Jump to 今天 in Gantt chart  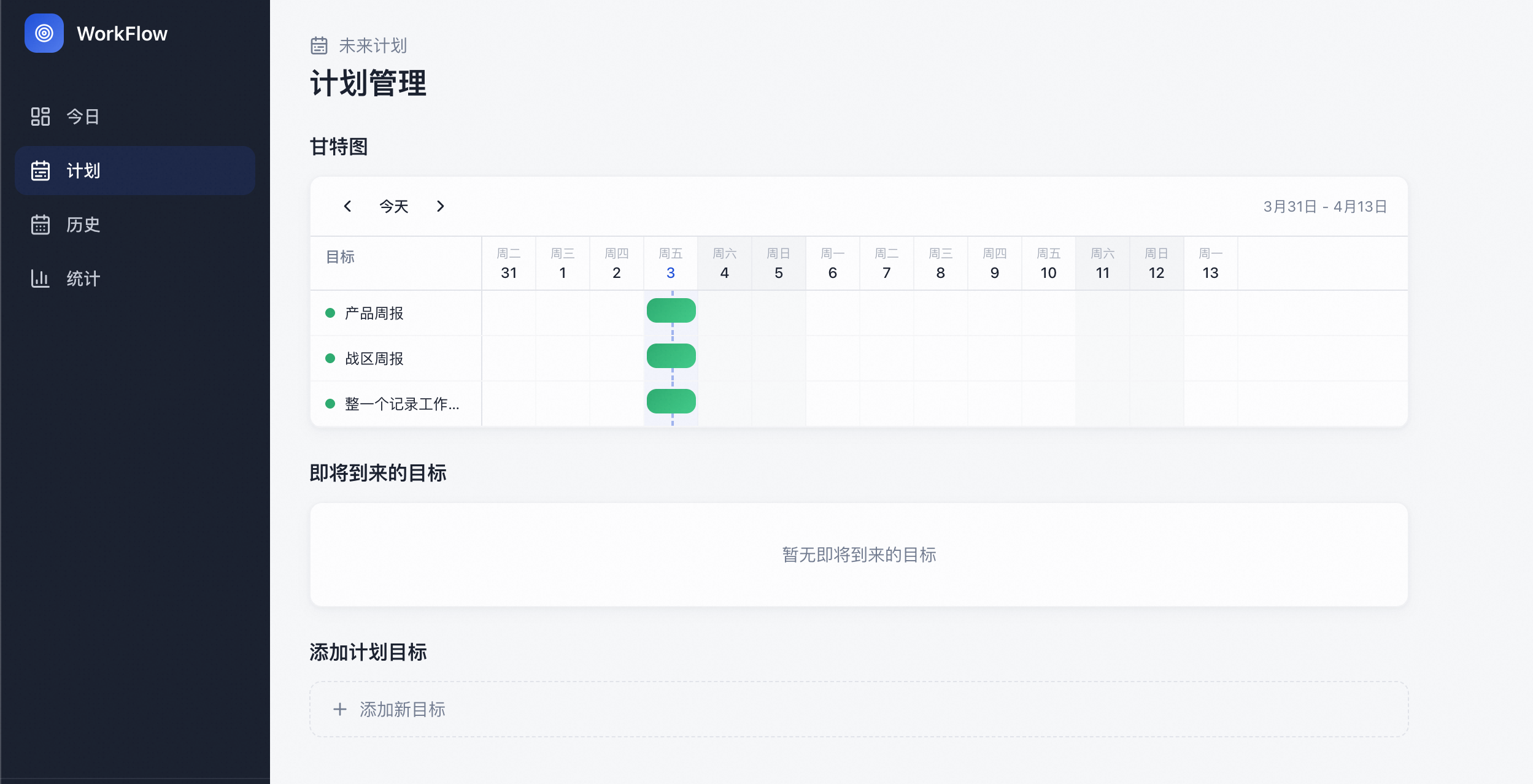[393, 206]
